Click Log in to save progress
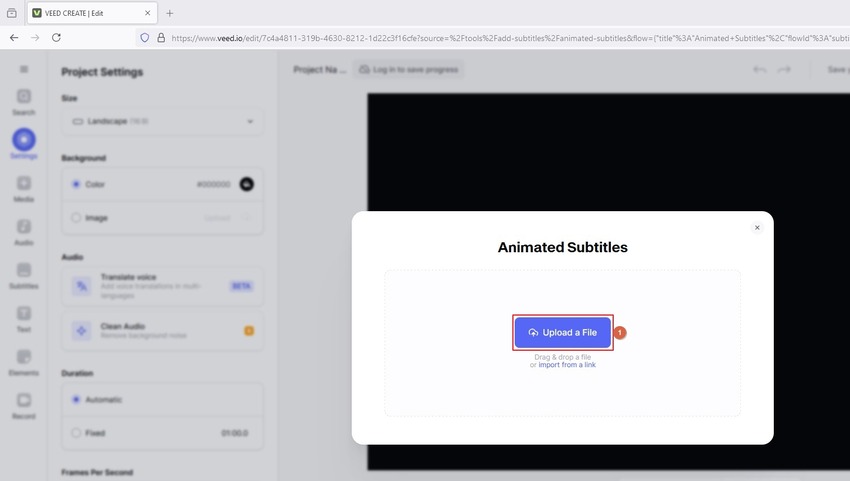This screenshot has width=850, height=481. [409, 69]
